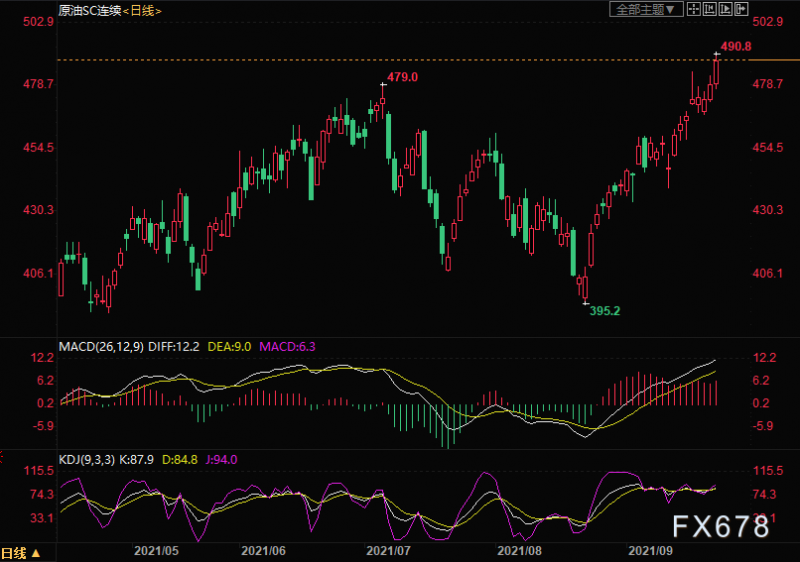Click the exit/expand panel icon
Viewport: 800px width, 562px height.
pos(741,9)
